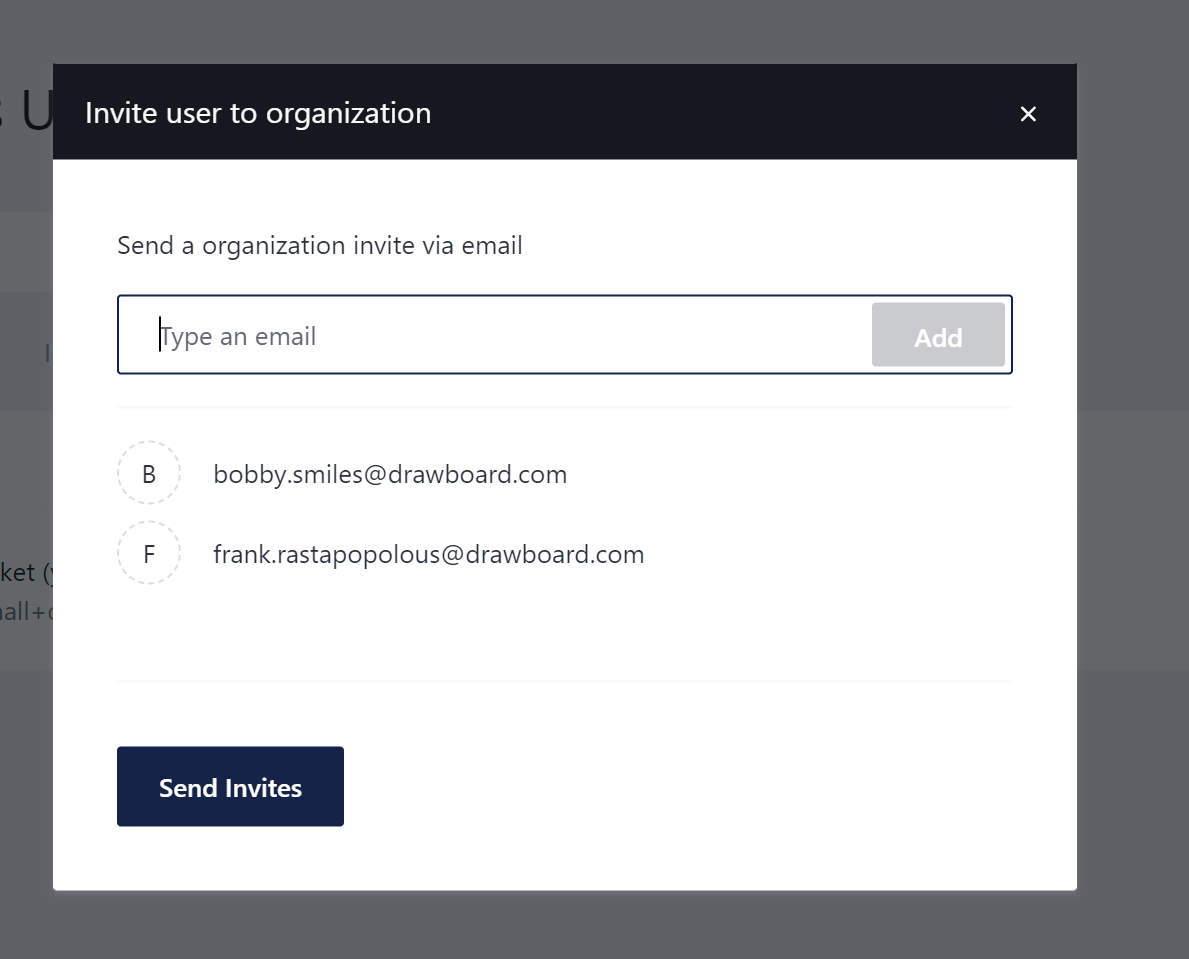Image resolution: width=1189 pixels, height=959 pixels.
Task: Click frank.rastapopolous@drawboard.com email entry
Action: pyautogui.click(x=428, y=555)
